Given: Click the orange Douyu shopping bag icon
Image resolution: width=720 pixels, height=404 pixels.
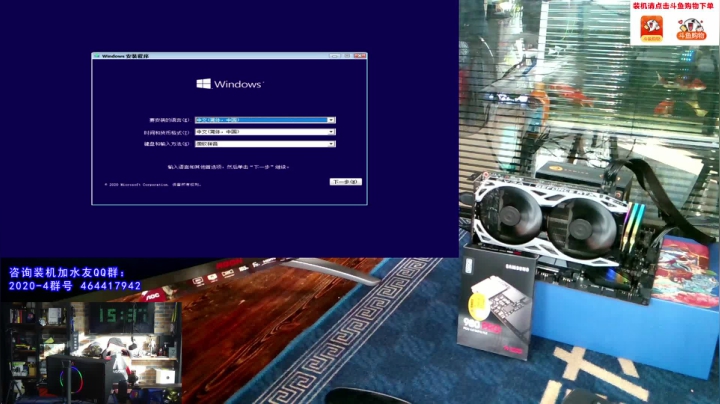Looking at the screenshot, I should [x=652, y=28].
